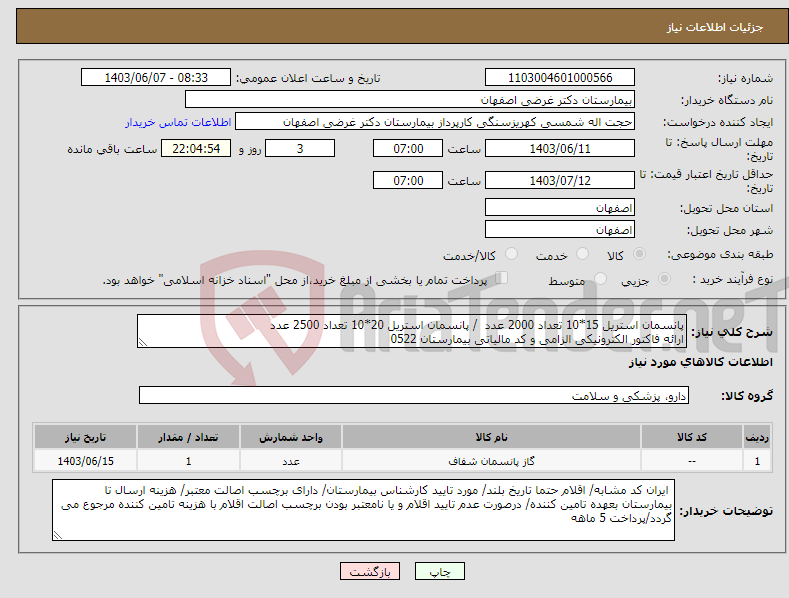789x598 pixels.
Task: Click the delivery province field اصفهان
Action: 560,207
